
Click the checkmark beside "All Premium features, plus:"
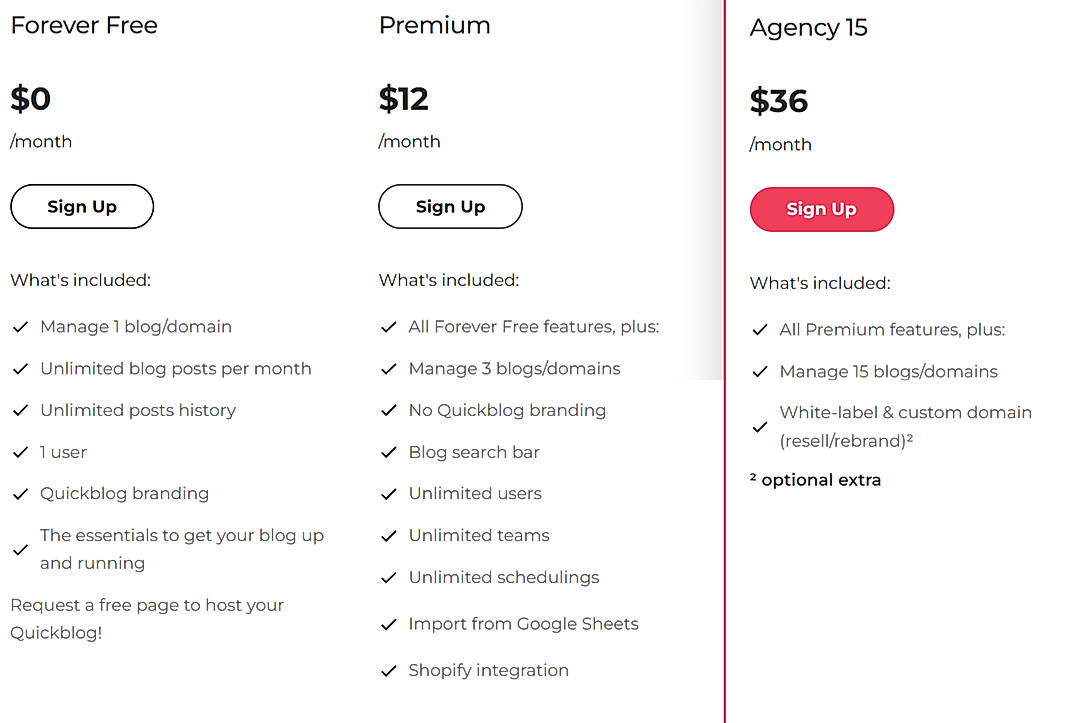[x=760, y=329]
